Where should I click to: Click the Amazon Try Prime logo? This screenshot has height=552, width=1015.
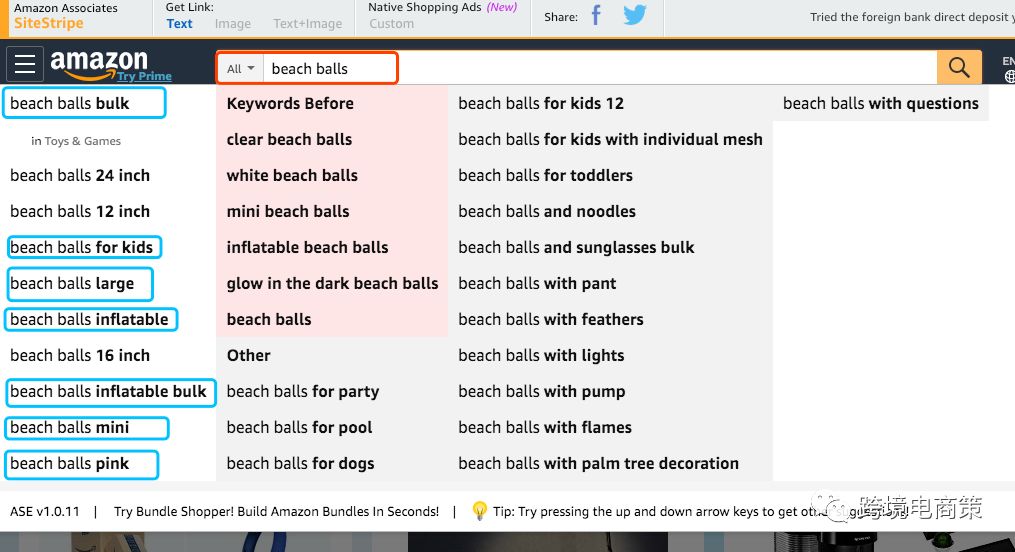click(111, 65)
